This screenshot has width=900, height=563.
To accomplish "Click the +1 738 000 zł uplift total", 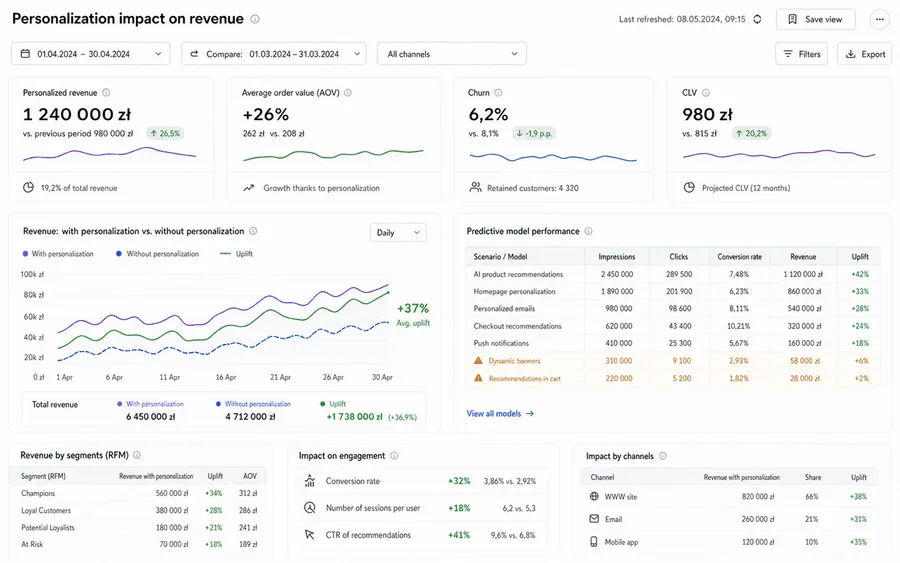I will 354,417.
